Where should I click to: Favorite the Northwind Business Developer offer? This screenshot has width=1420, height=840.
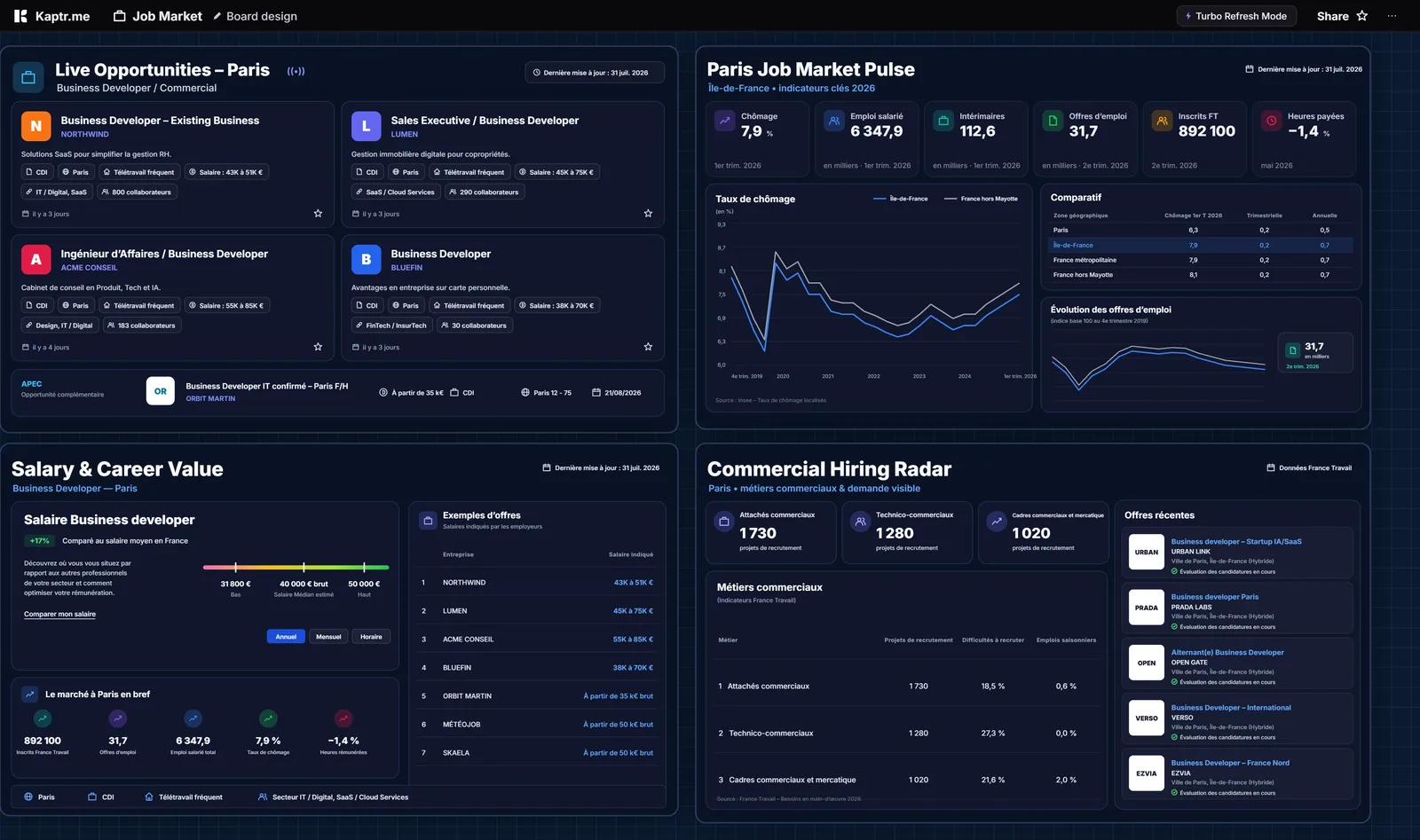[x=318, y=213]
